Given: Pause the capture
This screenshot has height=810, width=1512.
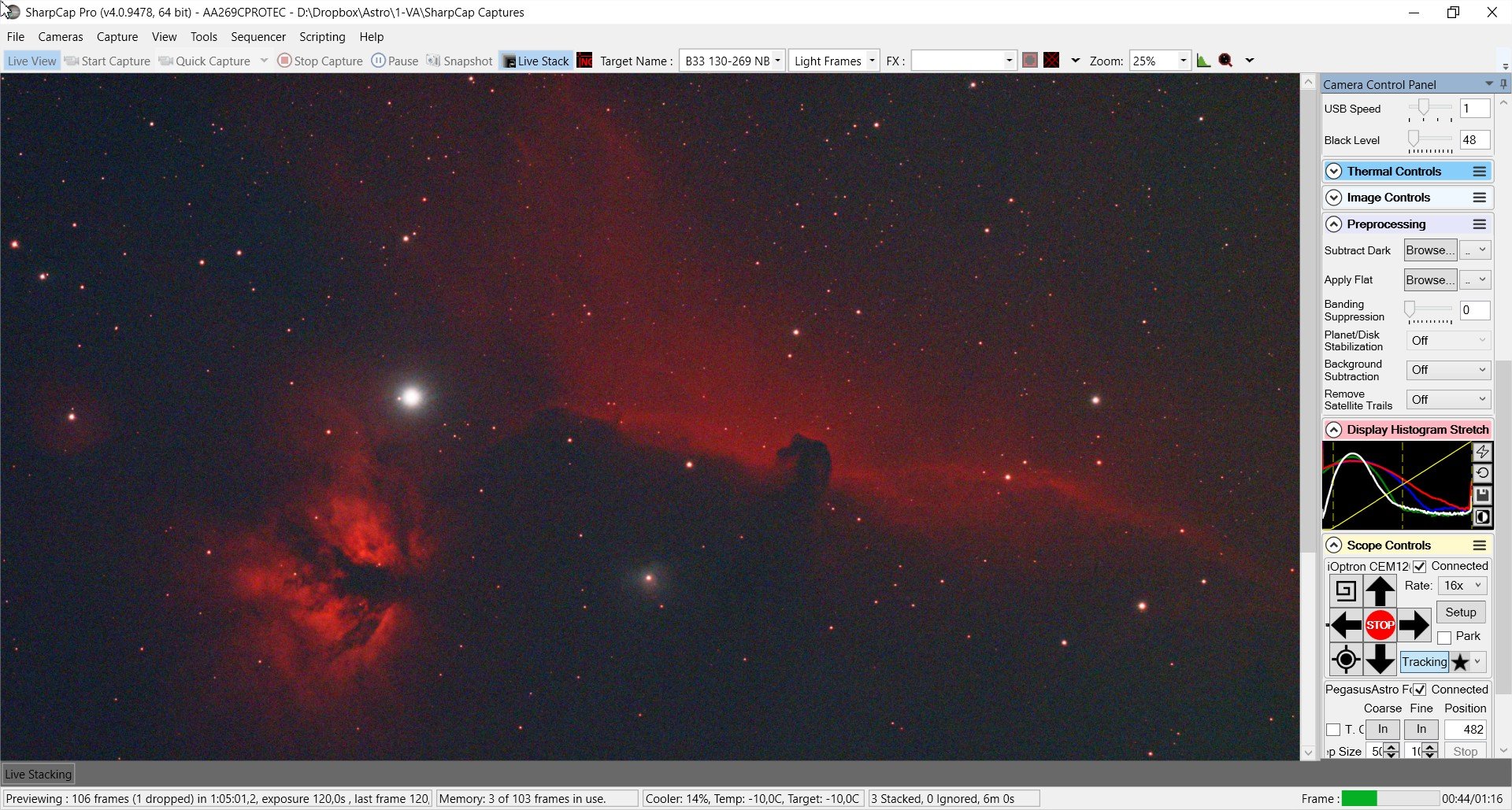Looking at the screenshot, I should coord(395,61).
